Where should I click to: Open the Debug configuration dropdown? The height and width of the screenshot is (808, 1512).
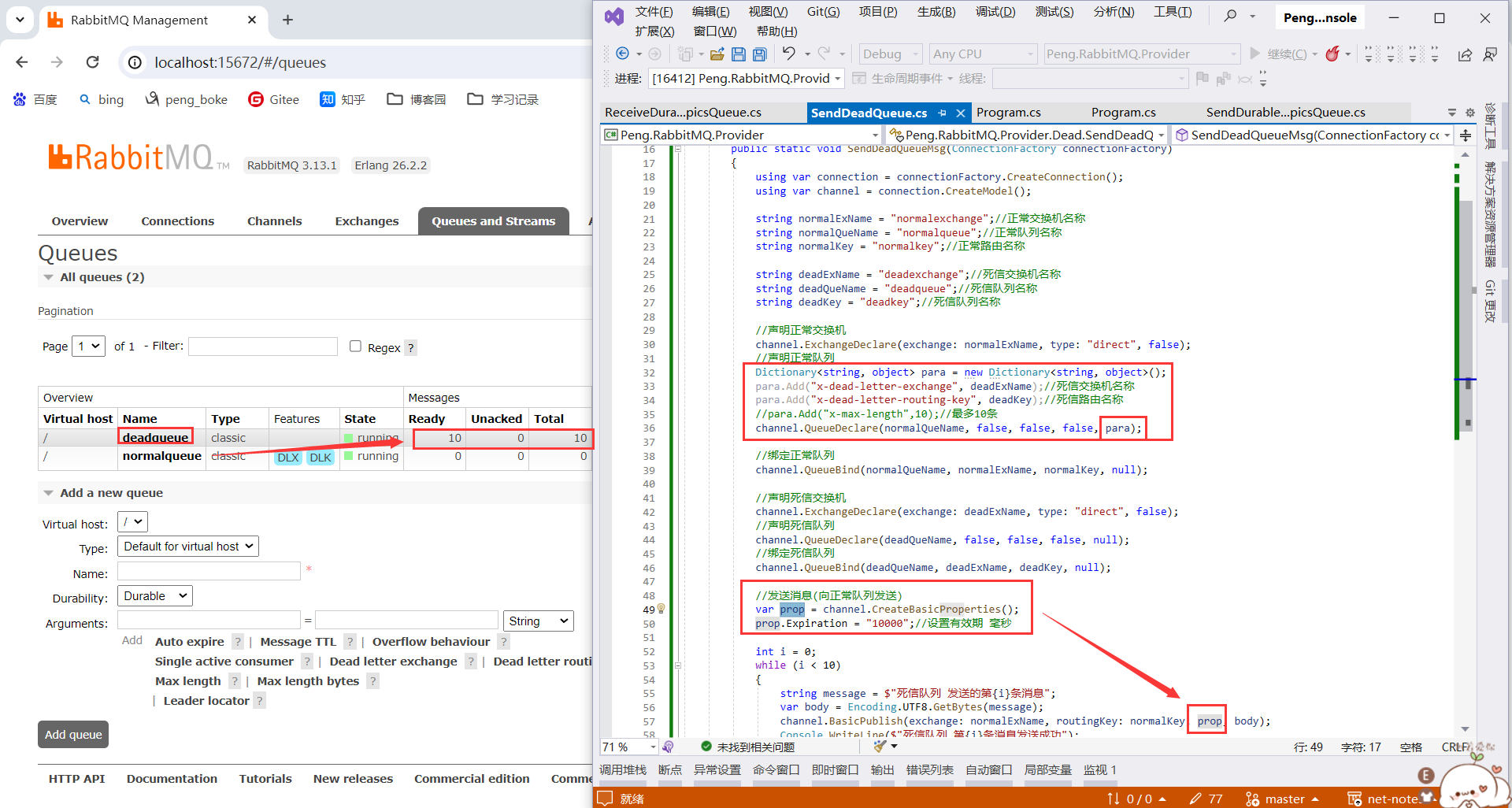coord(891,54)
